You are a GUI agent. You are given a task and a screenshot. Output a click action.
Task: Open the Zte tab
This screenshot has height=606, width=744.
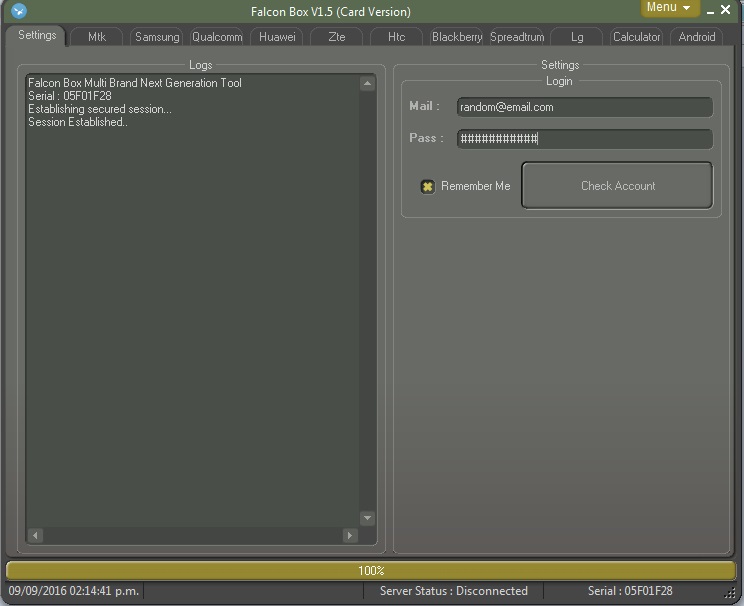336,37
